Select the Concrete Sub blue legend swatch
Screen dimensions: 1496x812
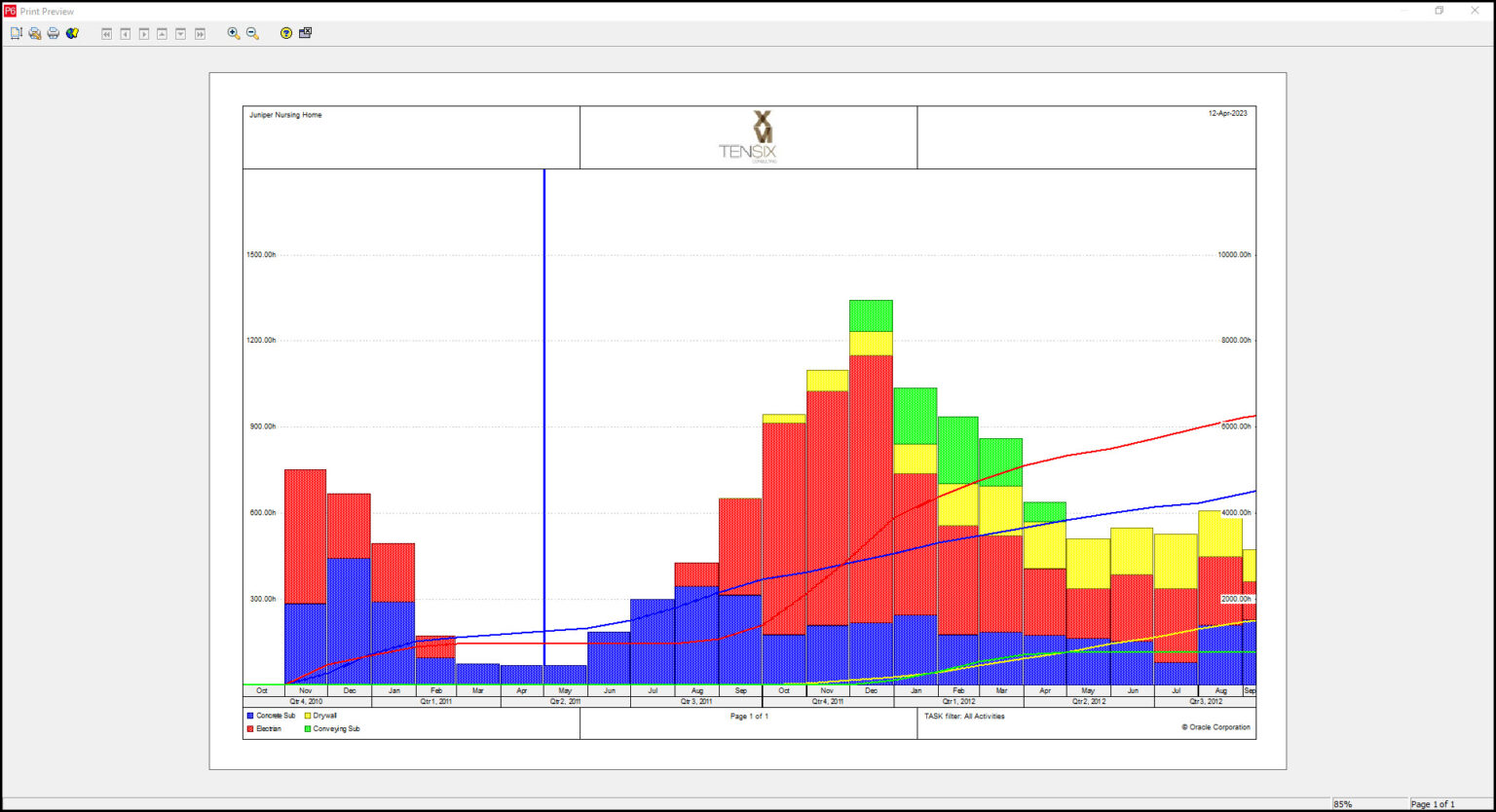[x=249, y=716]
